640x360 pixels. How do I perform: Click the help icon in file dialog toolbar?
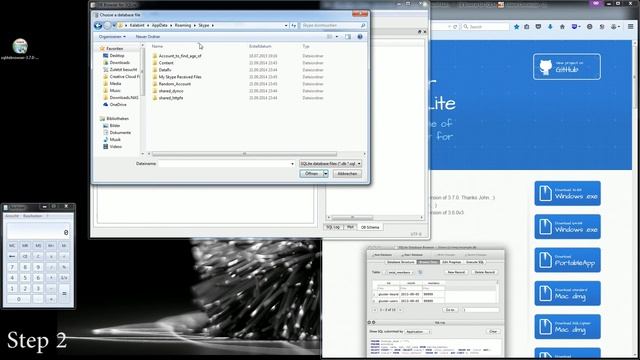pos(360,37)
